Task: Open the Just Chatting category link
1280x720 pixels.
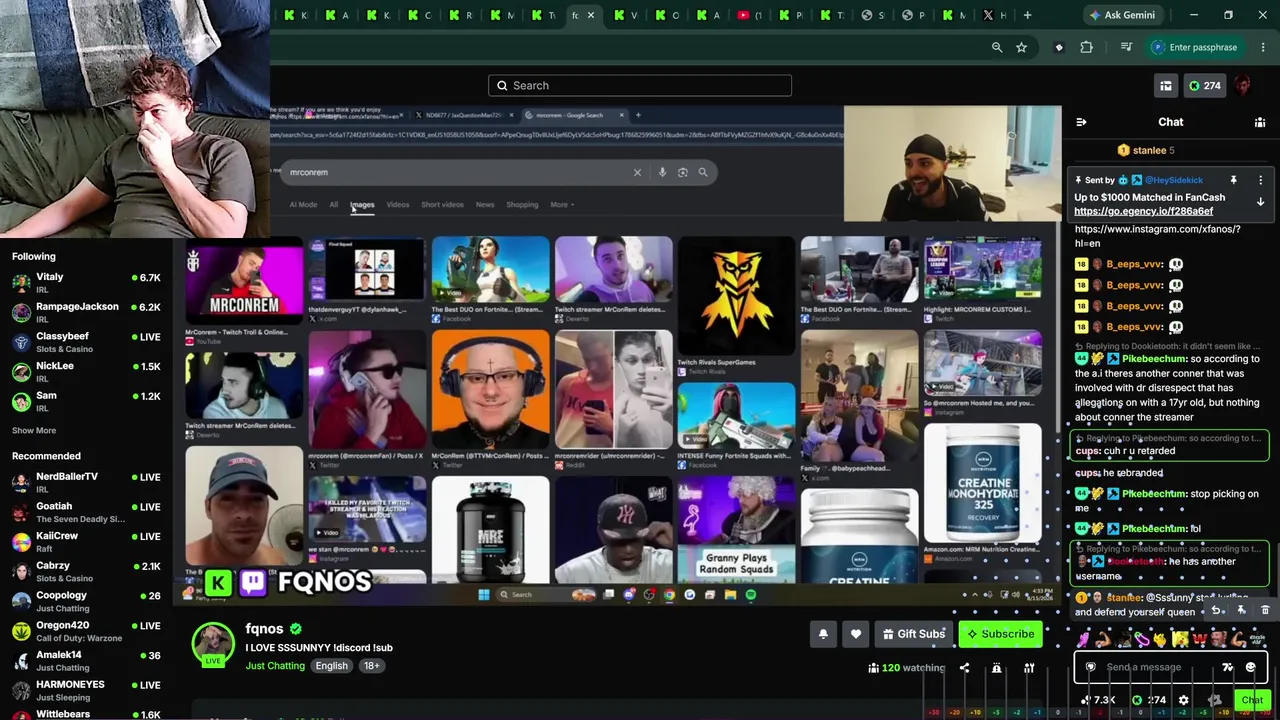Action: [x=275, y=666]
